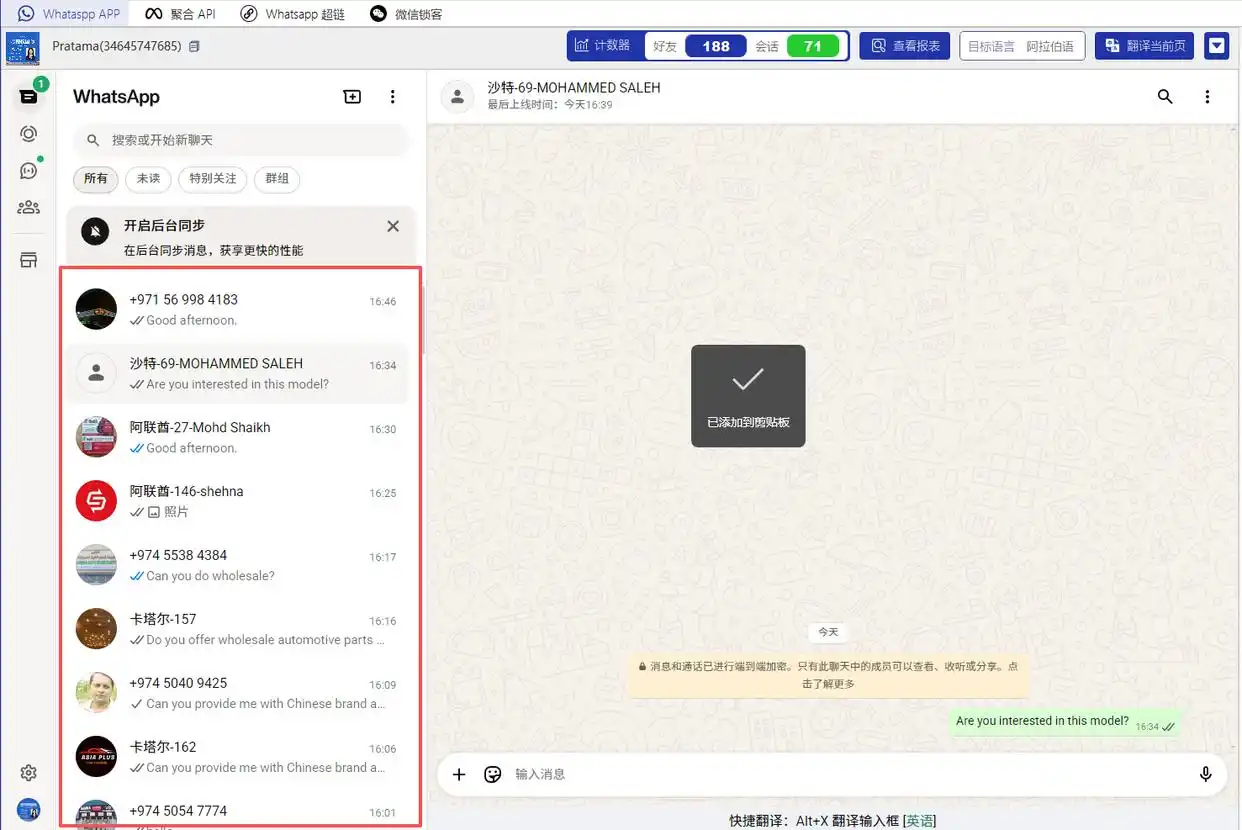The width and height of the screenshot is (1242, 830).
Task: Expand the blue dropdown beside 翻译当前页
Action: pos(1217,45)
